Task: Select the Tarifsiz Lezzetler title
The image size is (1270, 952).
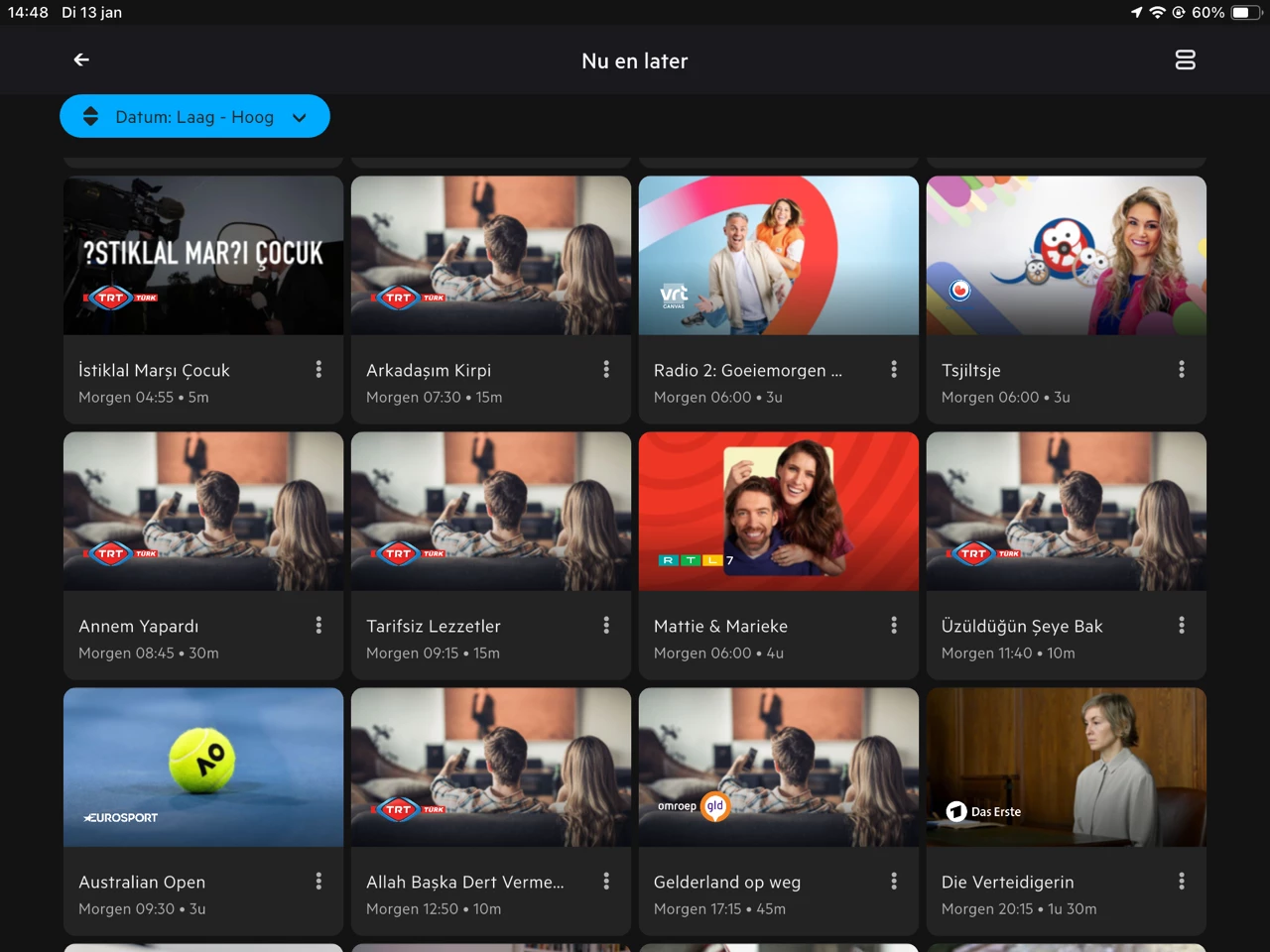Action: click(434, 627)
